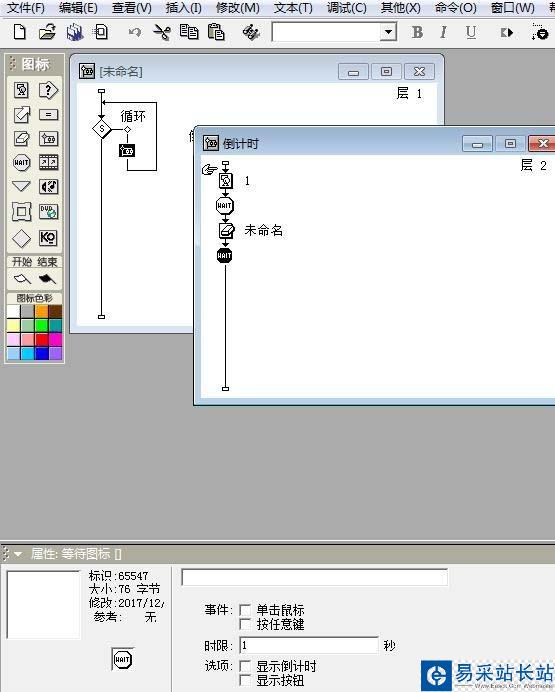Screen dimensions: 555x692
Task: Select the Framework icon in the palette
Action: point(21,212)
